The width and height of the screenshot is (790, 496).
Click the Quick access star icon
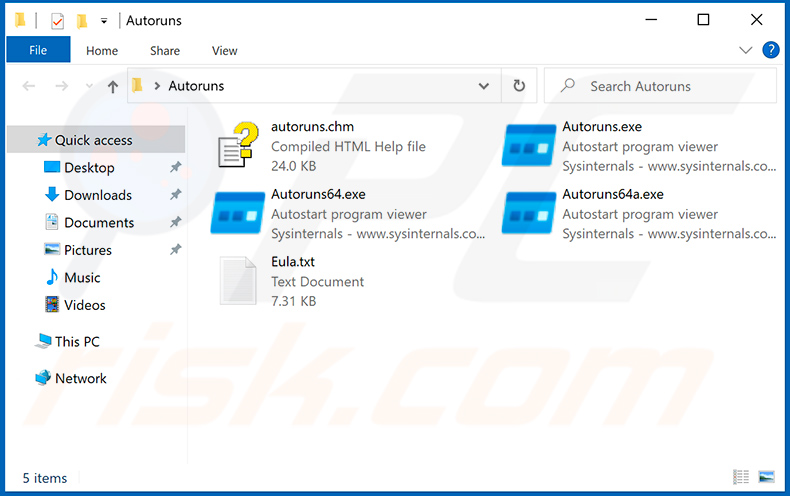click(x=44, y=140)
